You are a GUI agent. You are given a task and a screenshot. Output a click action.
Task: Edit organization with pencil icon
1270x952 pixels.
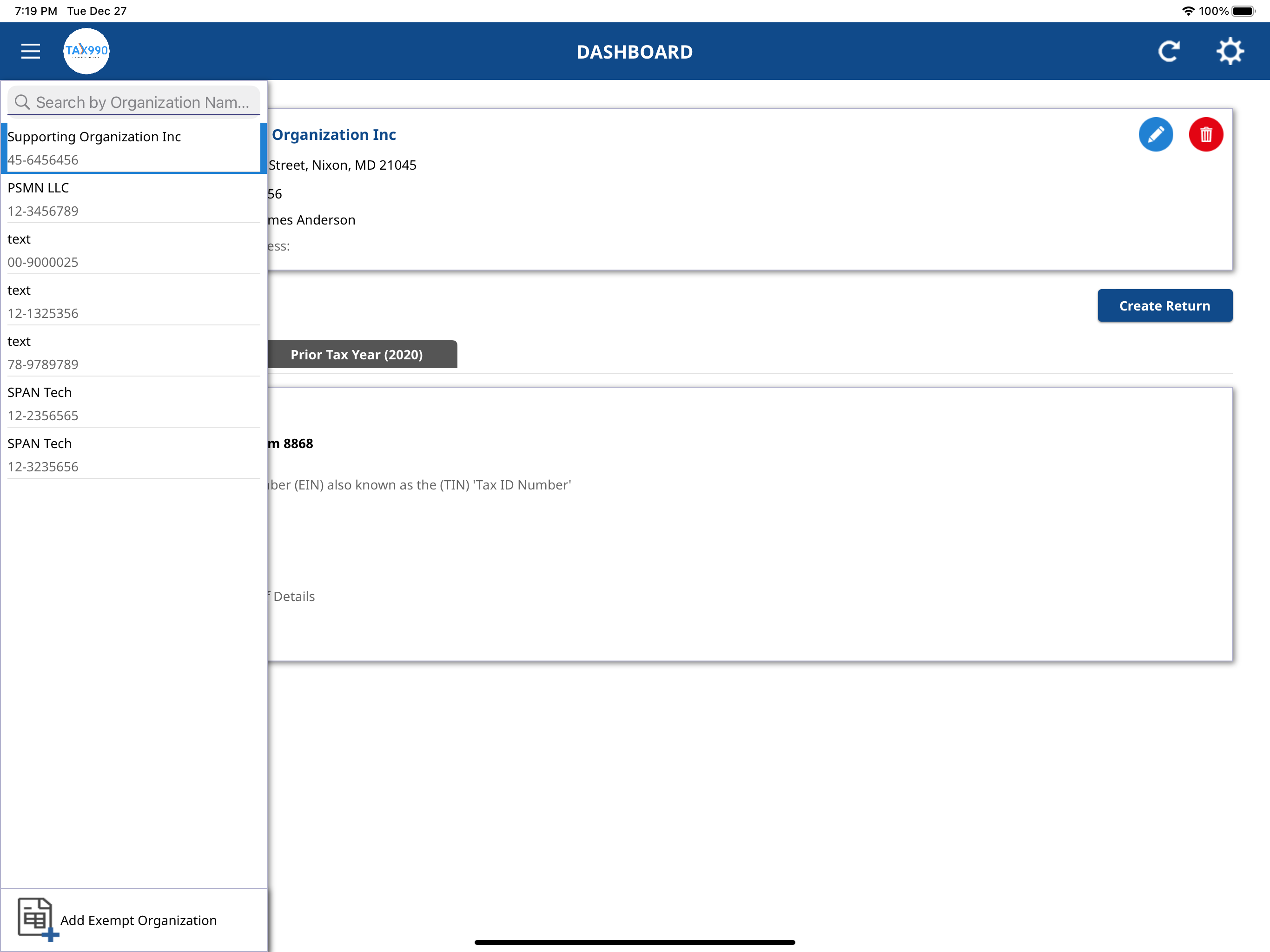tap(1155, 134)
